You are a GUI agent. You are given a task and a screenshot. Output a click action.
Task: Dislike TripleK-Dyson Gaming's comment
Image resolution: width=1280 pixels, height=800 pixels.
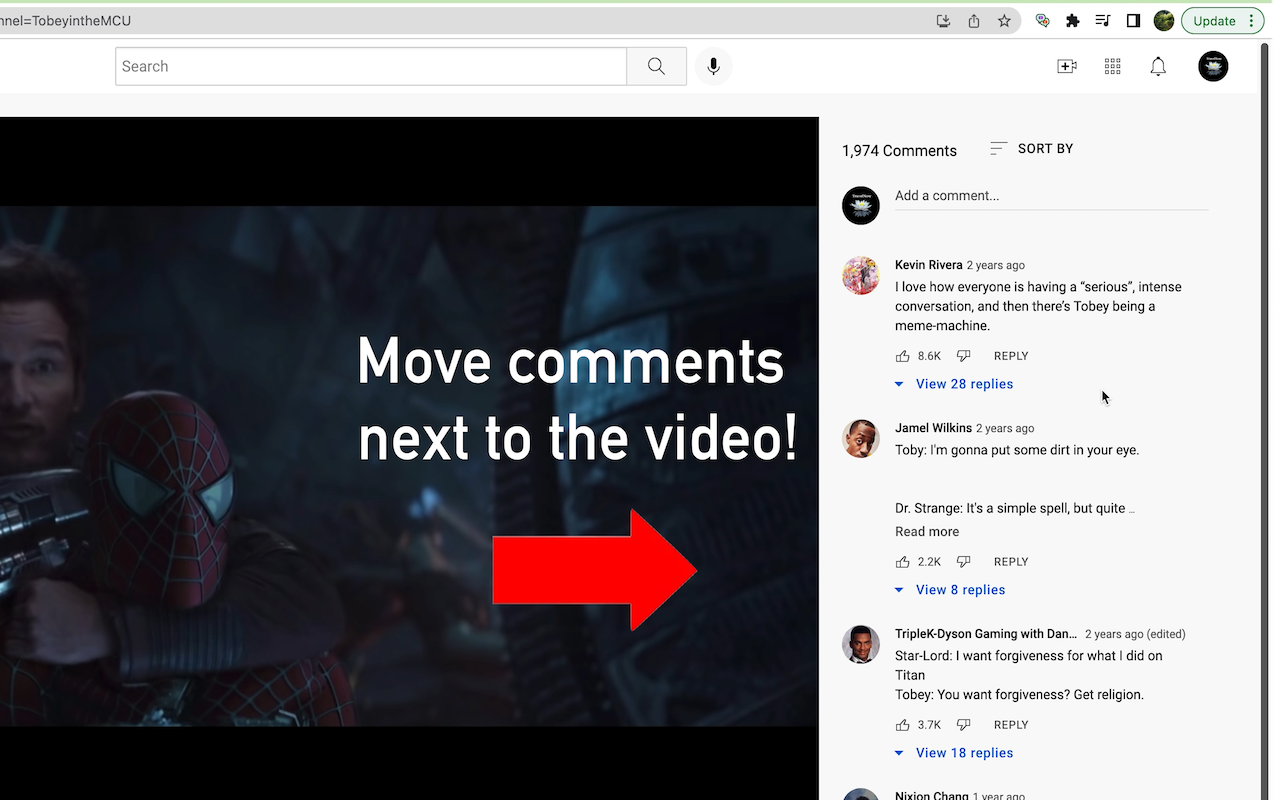(964, 725)
